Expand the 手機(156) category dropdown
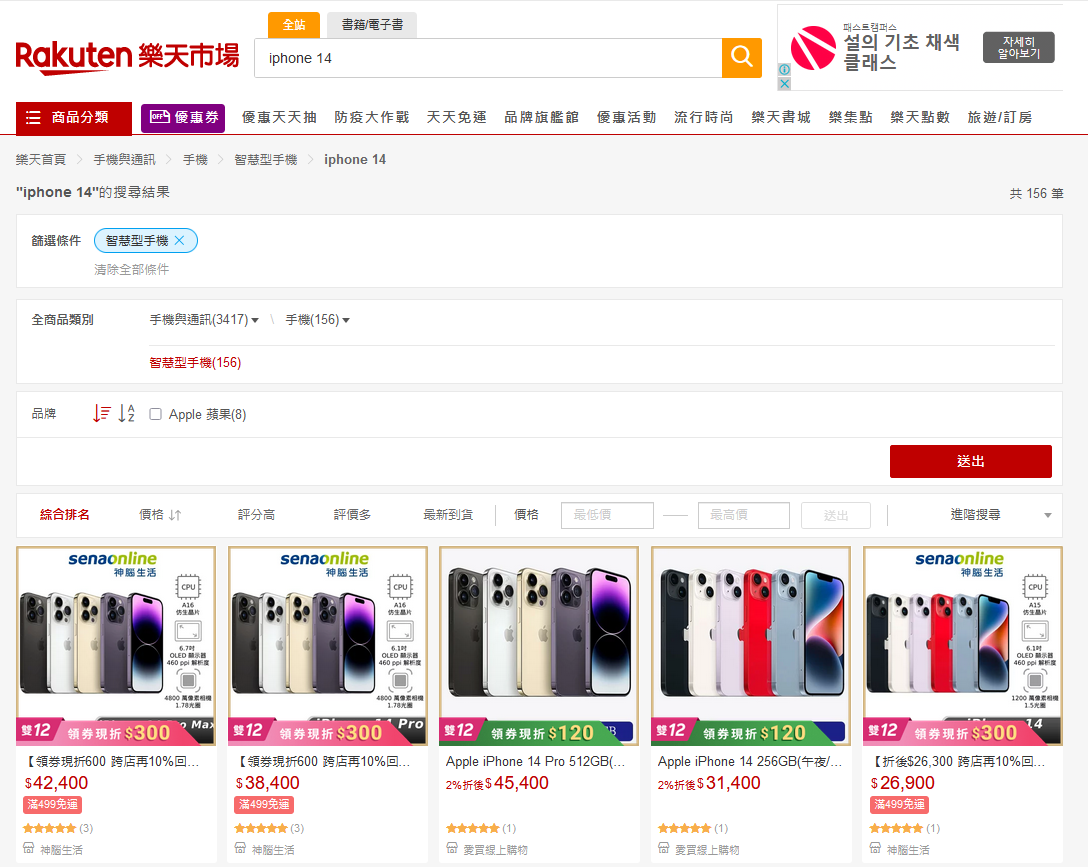This screenshot has height=867, width=1088. (318, 320)
